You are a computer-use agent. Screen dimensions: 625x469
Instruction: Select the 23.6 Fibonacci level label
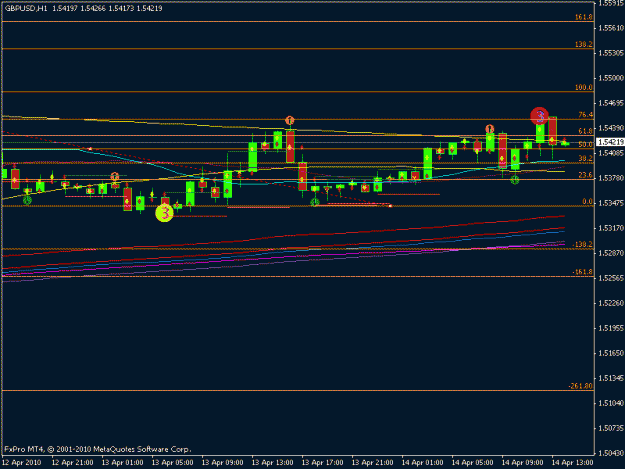click(x=586, y=175)
